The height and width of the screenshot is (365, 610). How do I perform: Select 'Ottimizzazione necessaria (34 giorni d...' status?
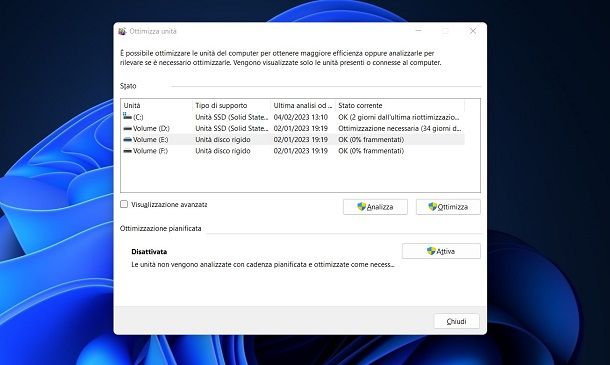click(400, 128)
